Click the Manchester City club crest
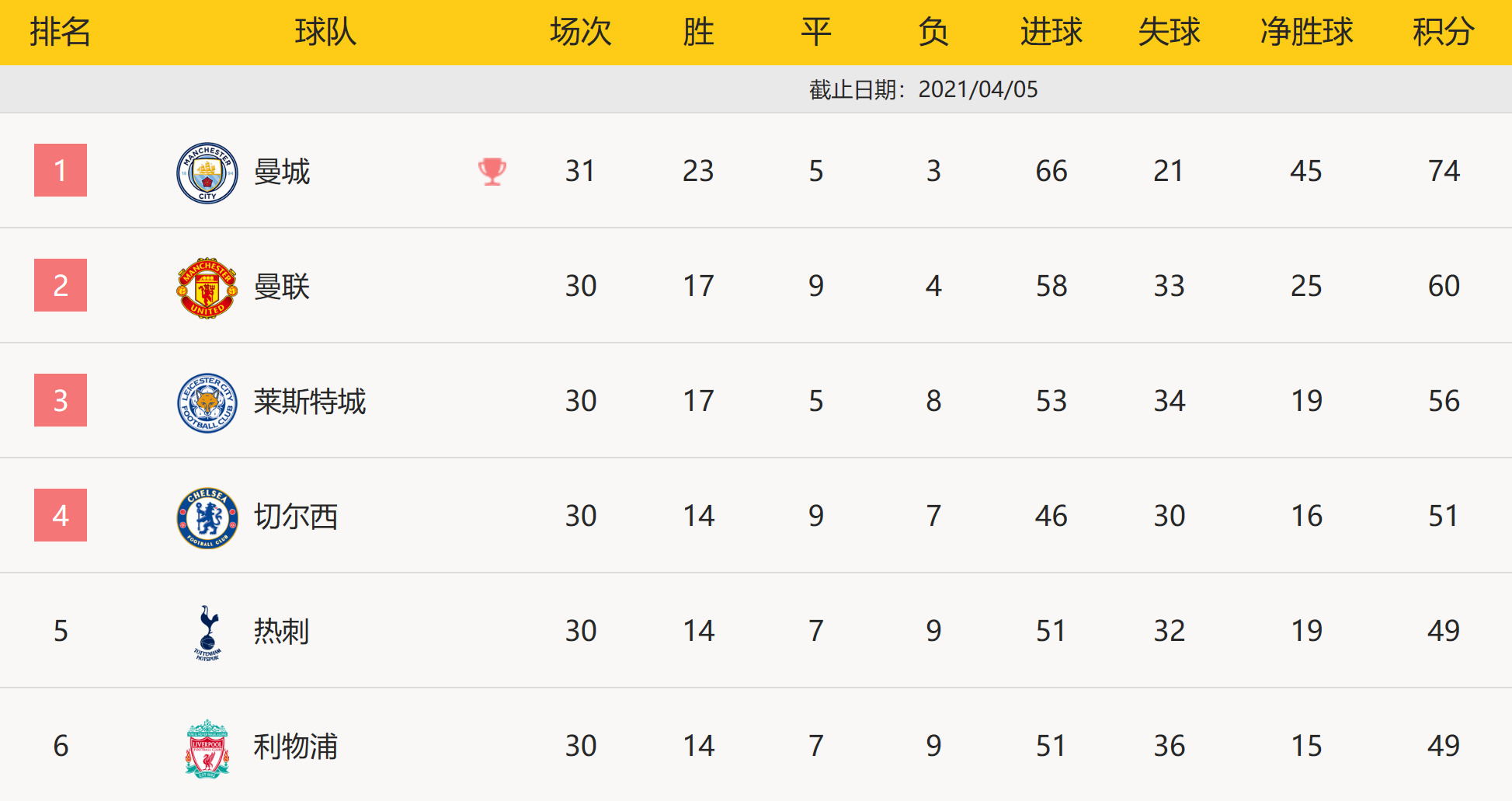This screenshot has height=801, width=1512. click(x=207, y=172)
